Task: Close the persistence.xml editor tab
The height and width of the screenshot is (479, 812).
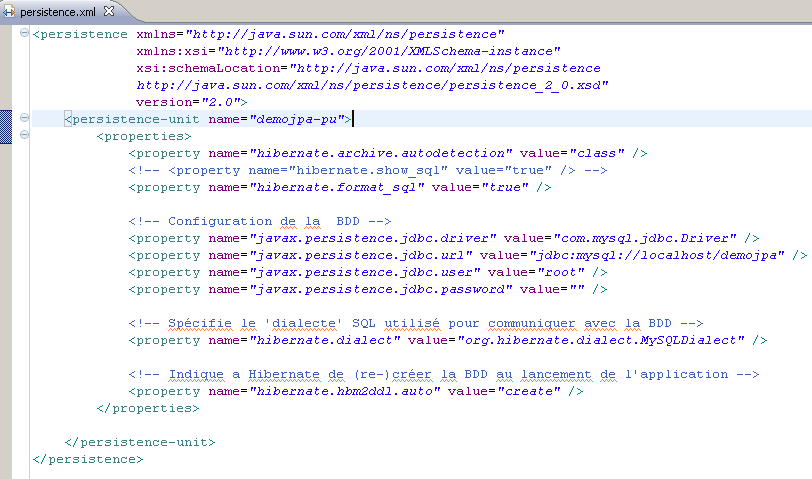Action: tap(108, 10)
